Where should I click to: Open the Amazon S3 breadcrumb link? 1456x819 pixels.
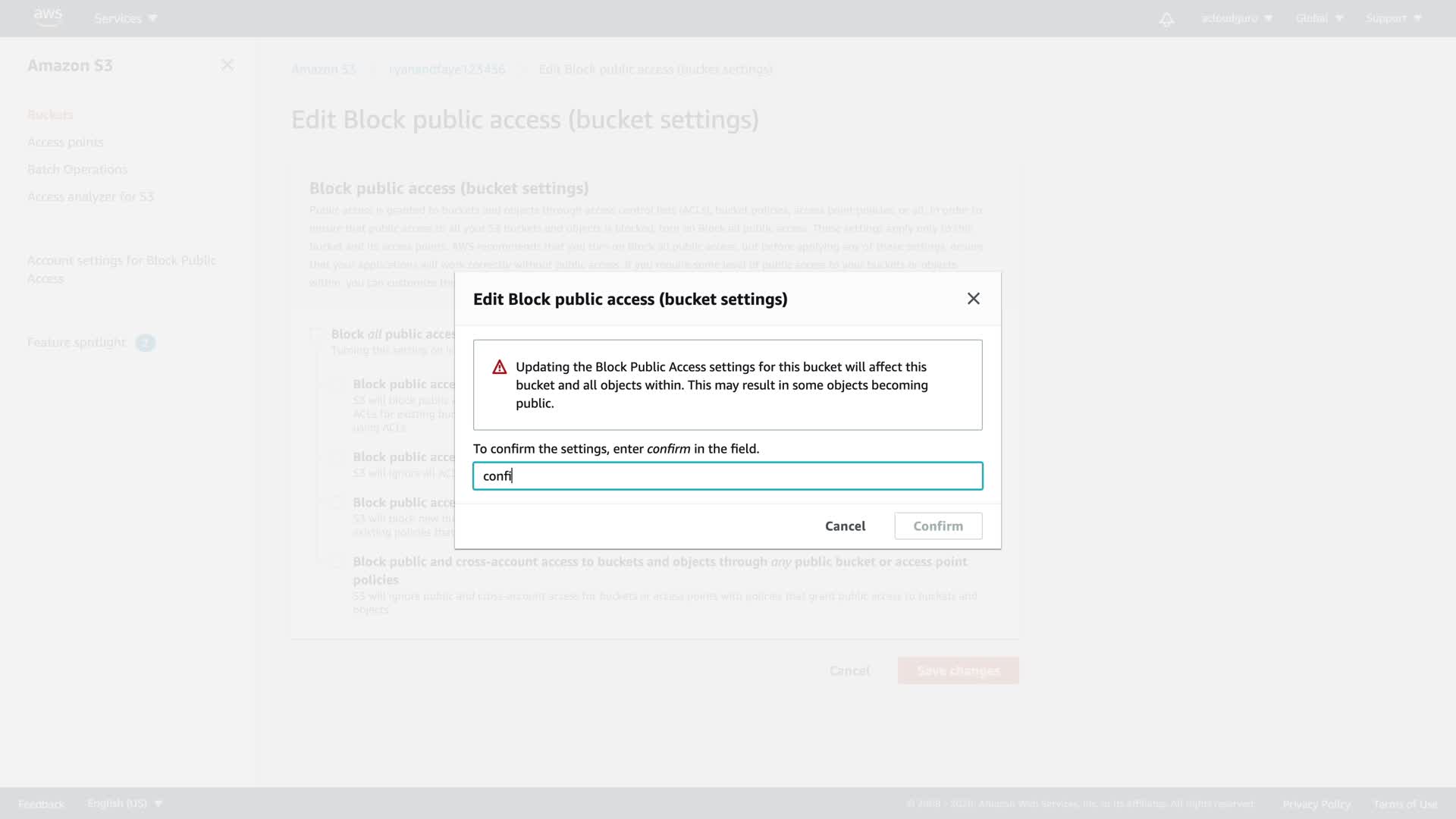pos(324,69)
